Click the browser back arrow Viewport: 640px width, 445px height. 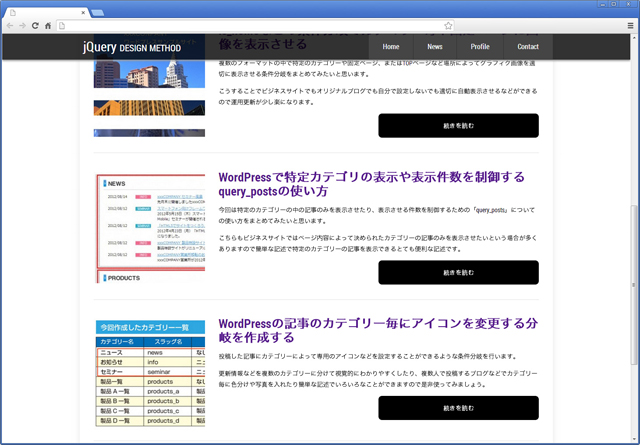pos(9,25)
